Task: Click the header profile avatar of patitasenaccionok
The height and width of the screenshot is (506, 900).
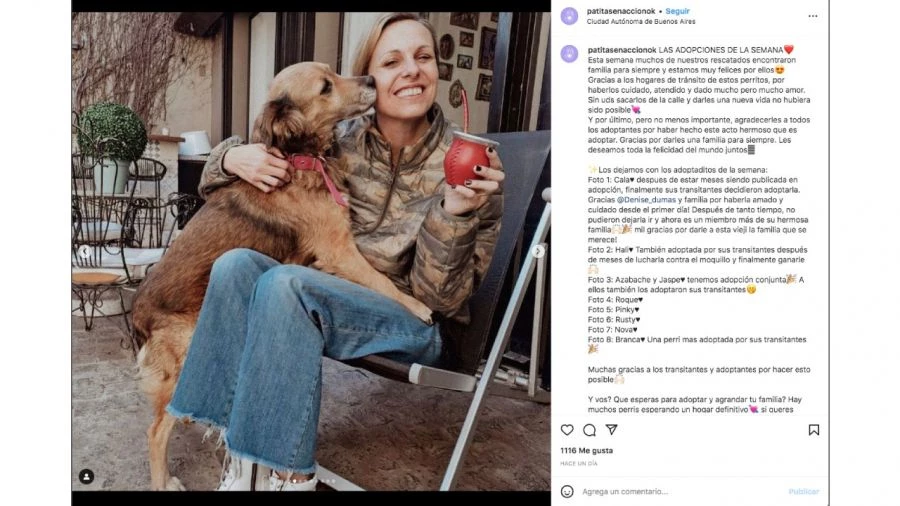Action: [569, 16]
